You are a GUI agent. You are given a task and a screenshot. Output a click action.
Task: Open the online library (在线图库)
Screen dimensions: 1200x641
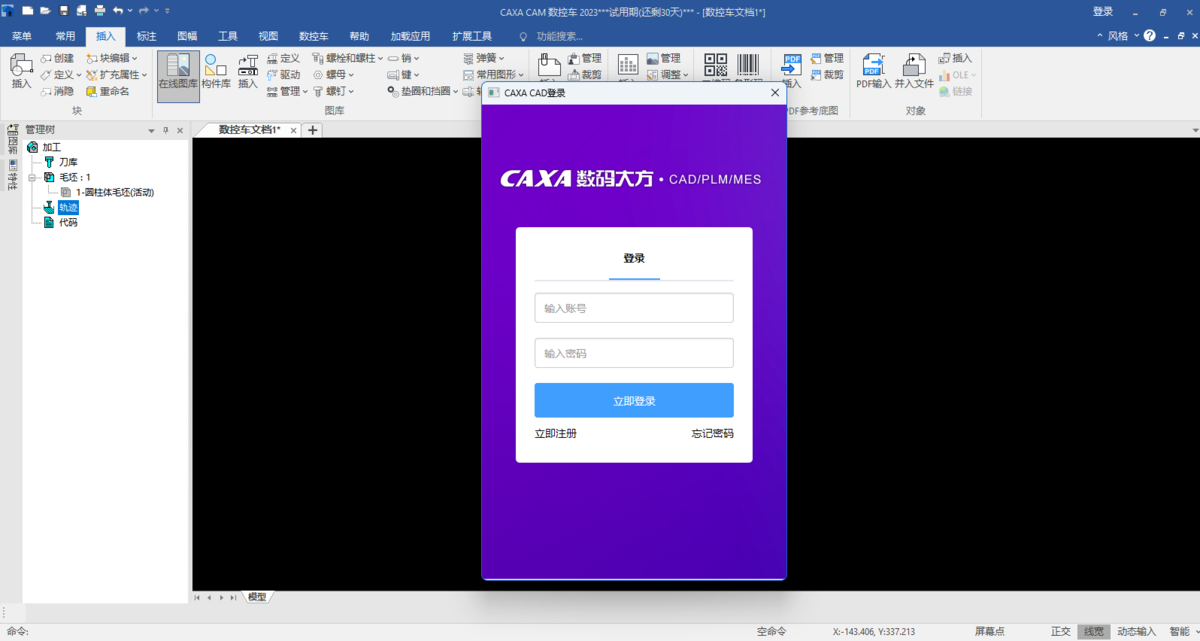click(x=178, y=72)
